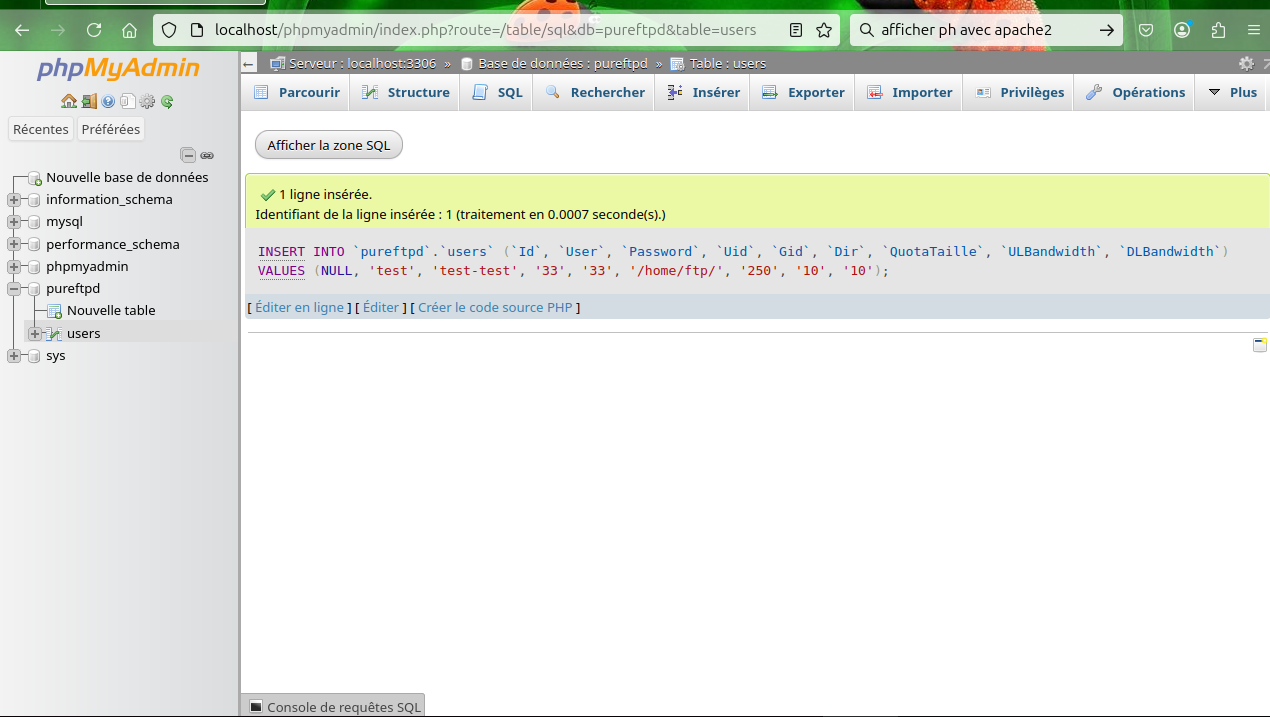1270x717 pixels.
Task: Open the Rechercher tab
Action: [x=594, y=92]
